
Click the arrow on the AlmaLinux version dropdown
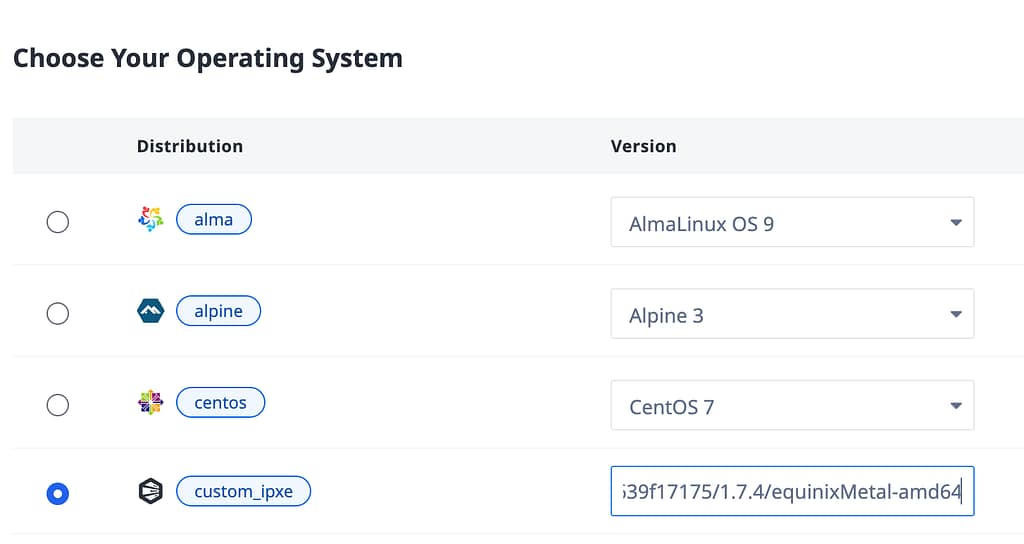click(x=955, y=223)
